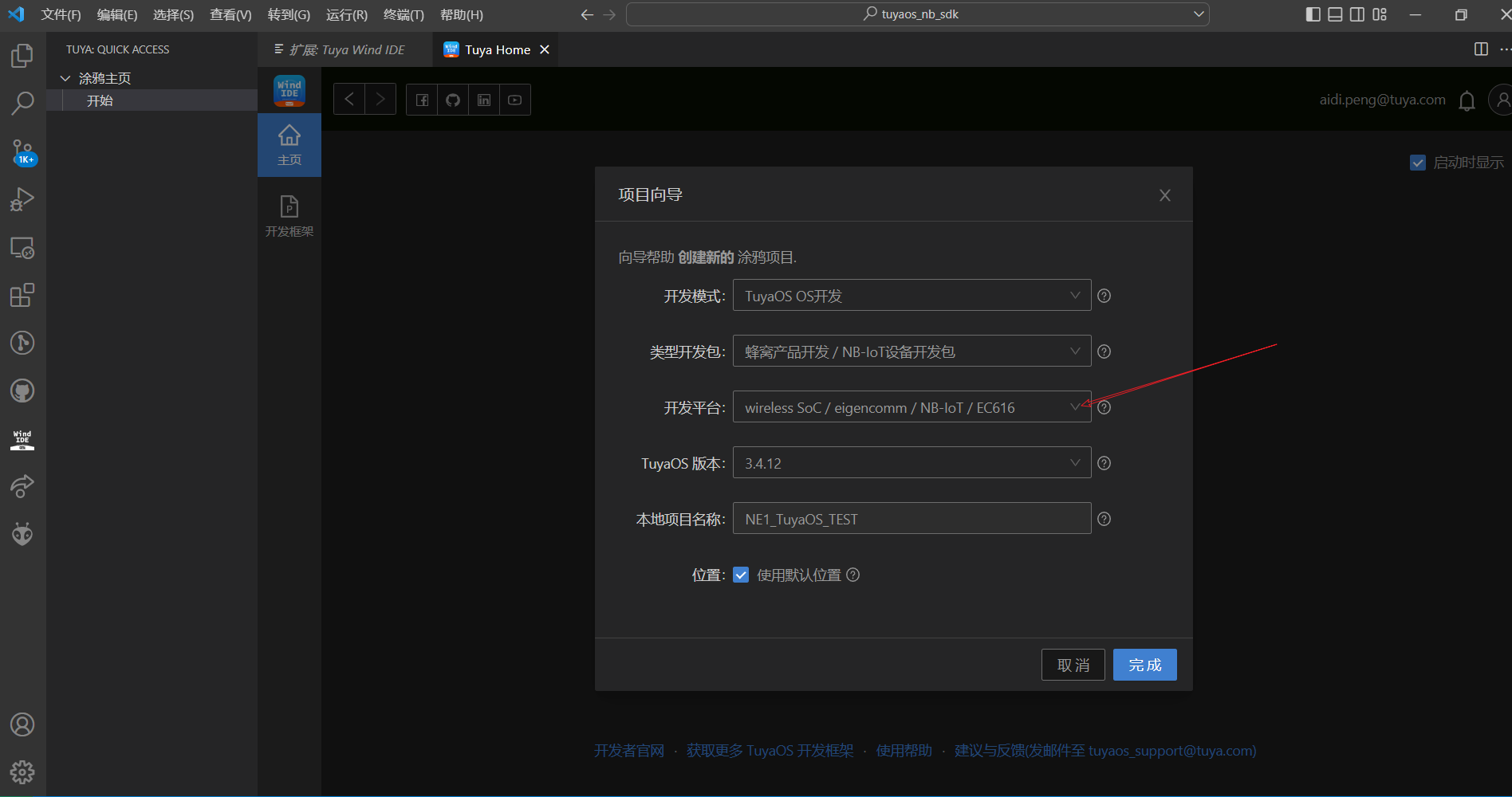Close the Tuya Home tab
The image size is (1512, 797).
[x=545, y=49]
